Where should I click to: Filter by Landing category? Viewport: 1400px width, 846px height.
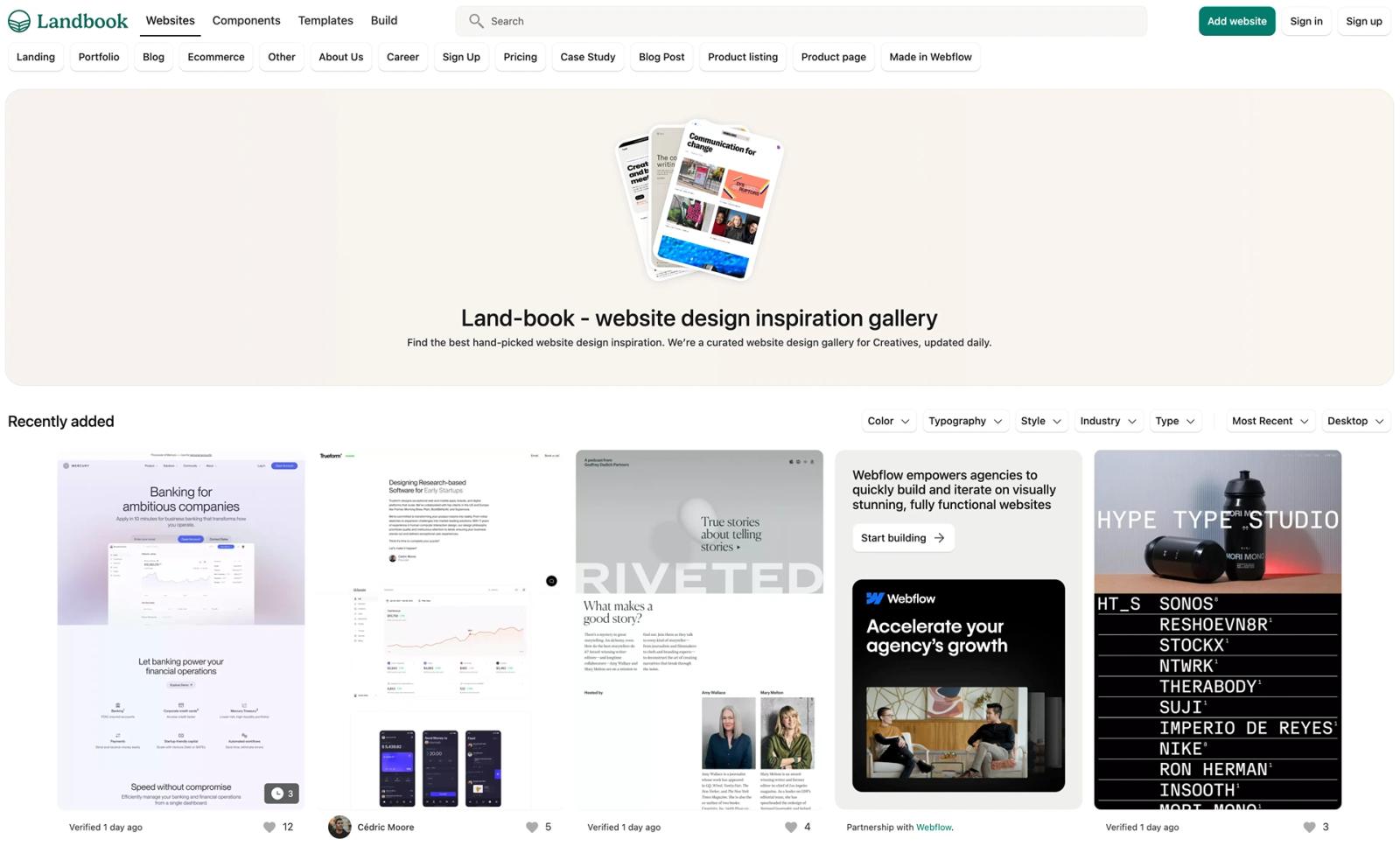(36, 57)
